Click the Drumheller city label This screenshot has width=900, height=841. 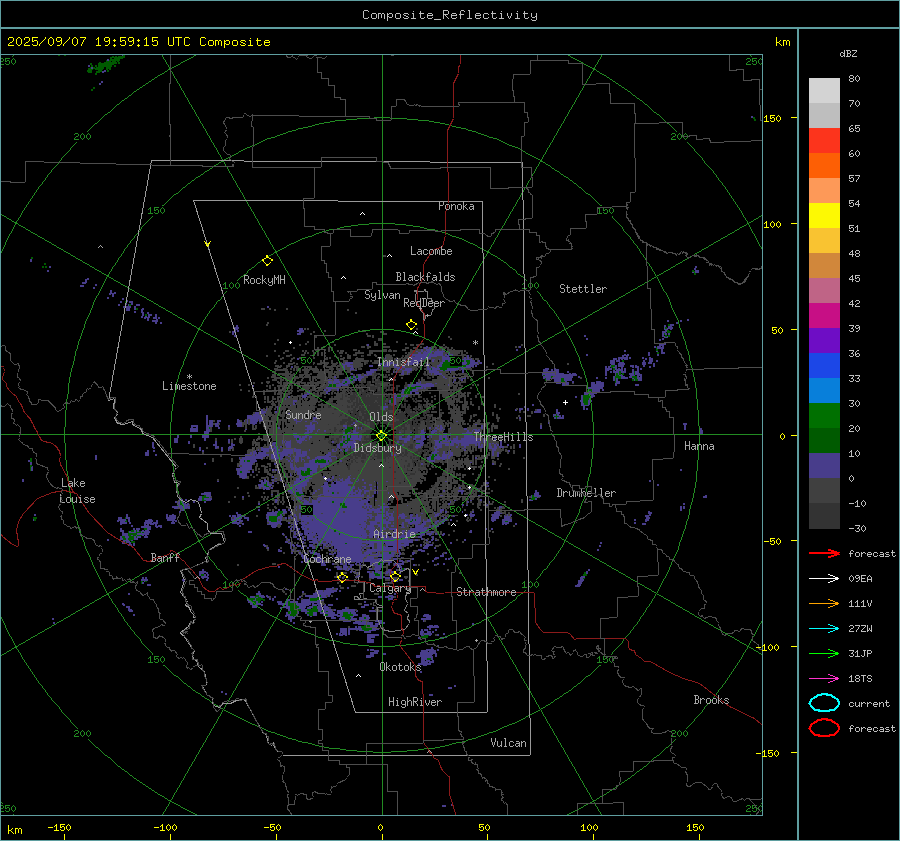586,493
